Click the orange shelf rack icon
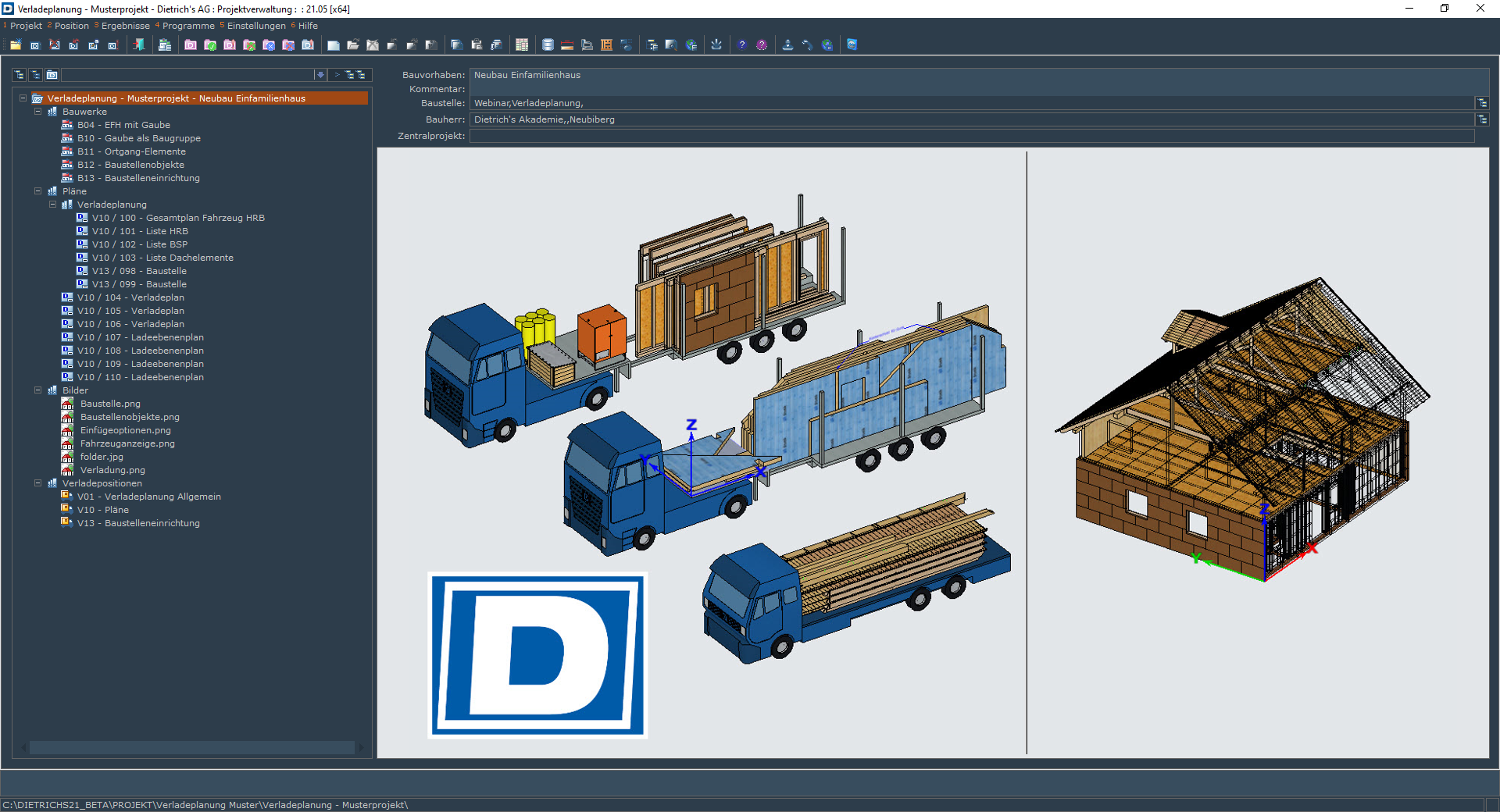The width and height of the screenshot is (1500, 812). (606, 45)
